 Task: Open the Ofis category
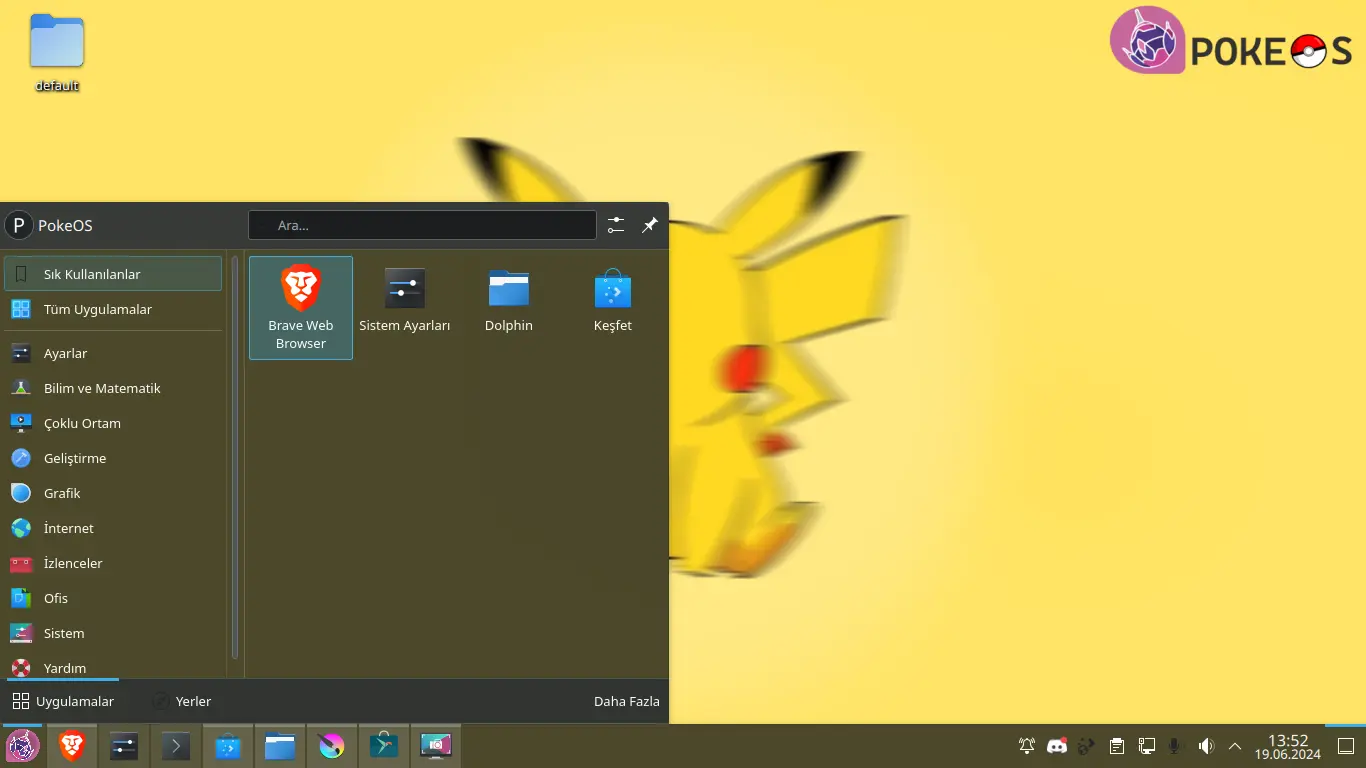(x=113, y=598)
